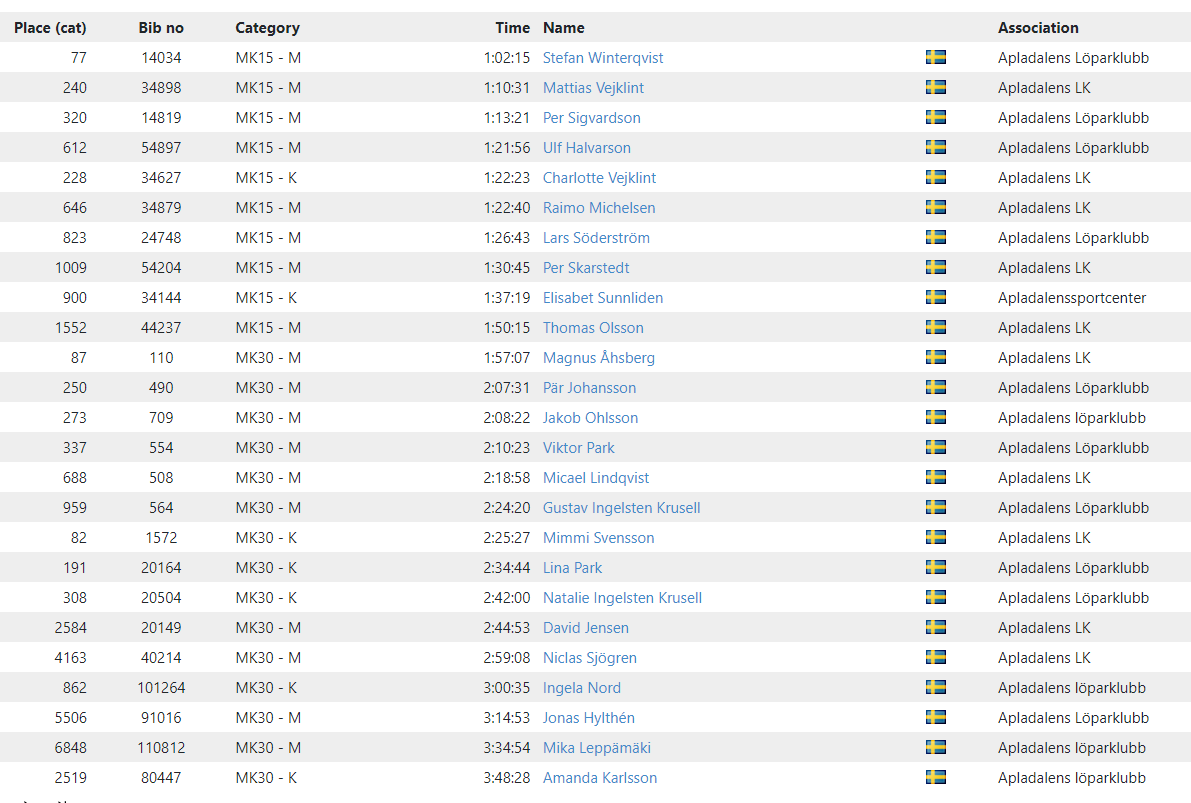This screenshot has width=1191, height=803.
Task: Click the flag icon in Charlotte Vejklint's row
Action: (x=936, y=177)
